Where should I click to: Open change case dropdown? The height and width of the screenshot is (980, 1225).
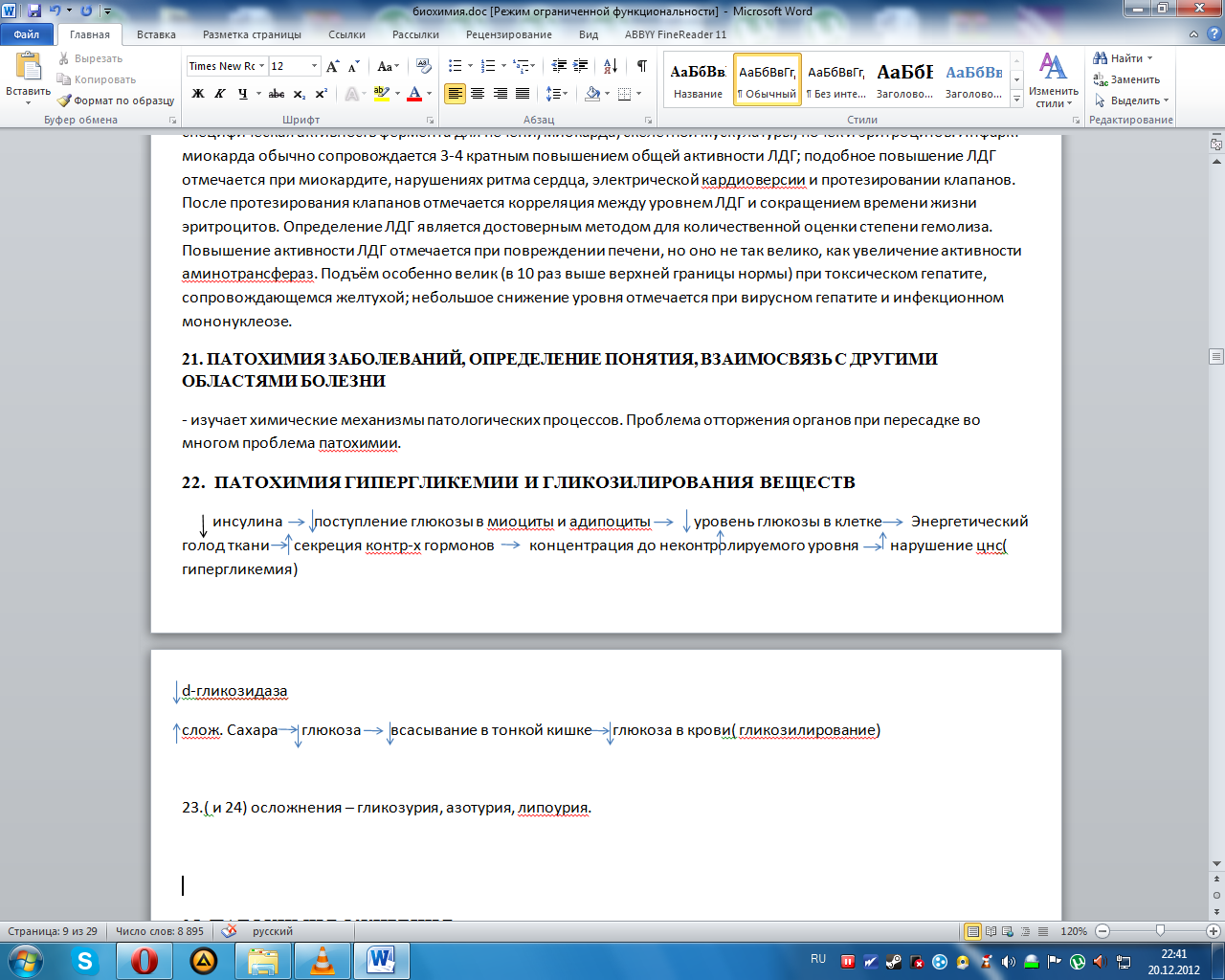(389, 66)
